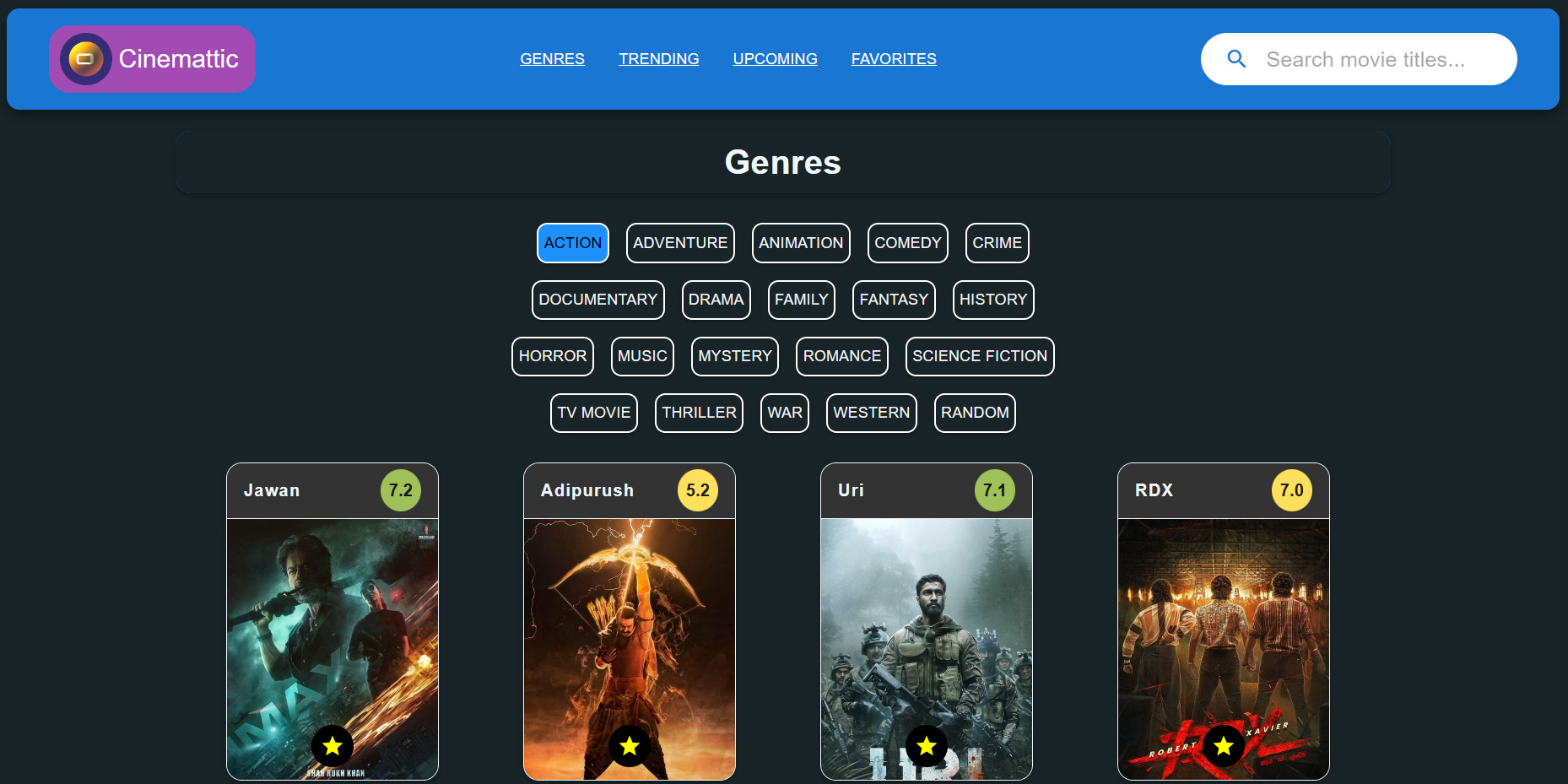Screen dimensions: 1568x784
Task: Open the Trending nav link
Action: 659,59
